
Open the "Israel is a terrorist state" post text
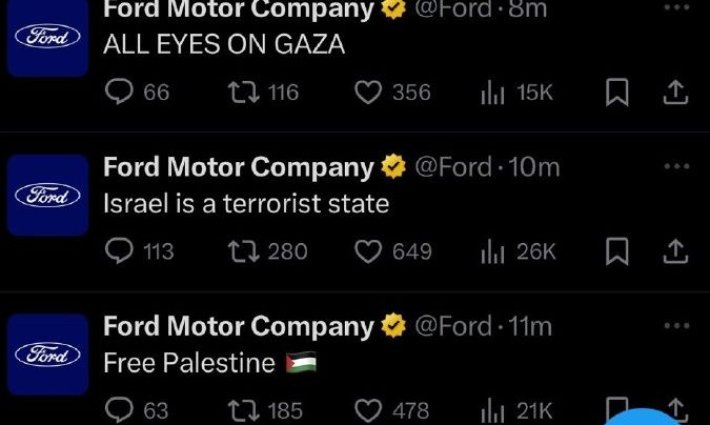[246, 204]
